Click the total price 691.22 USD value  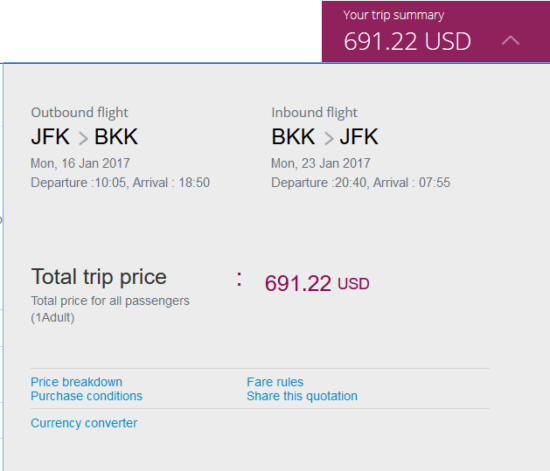[317, 283]
